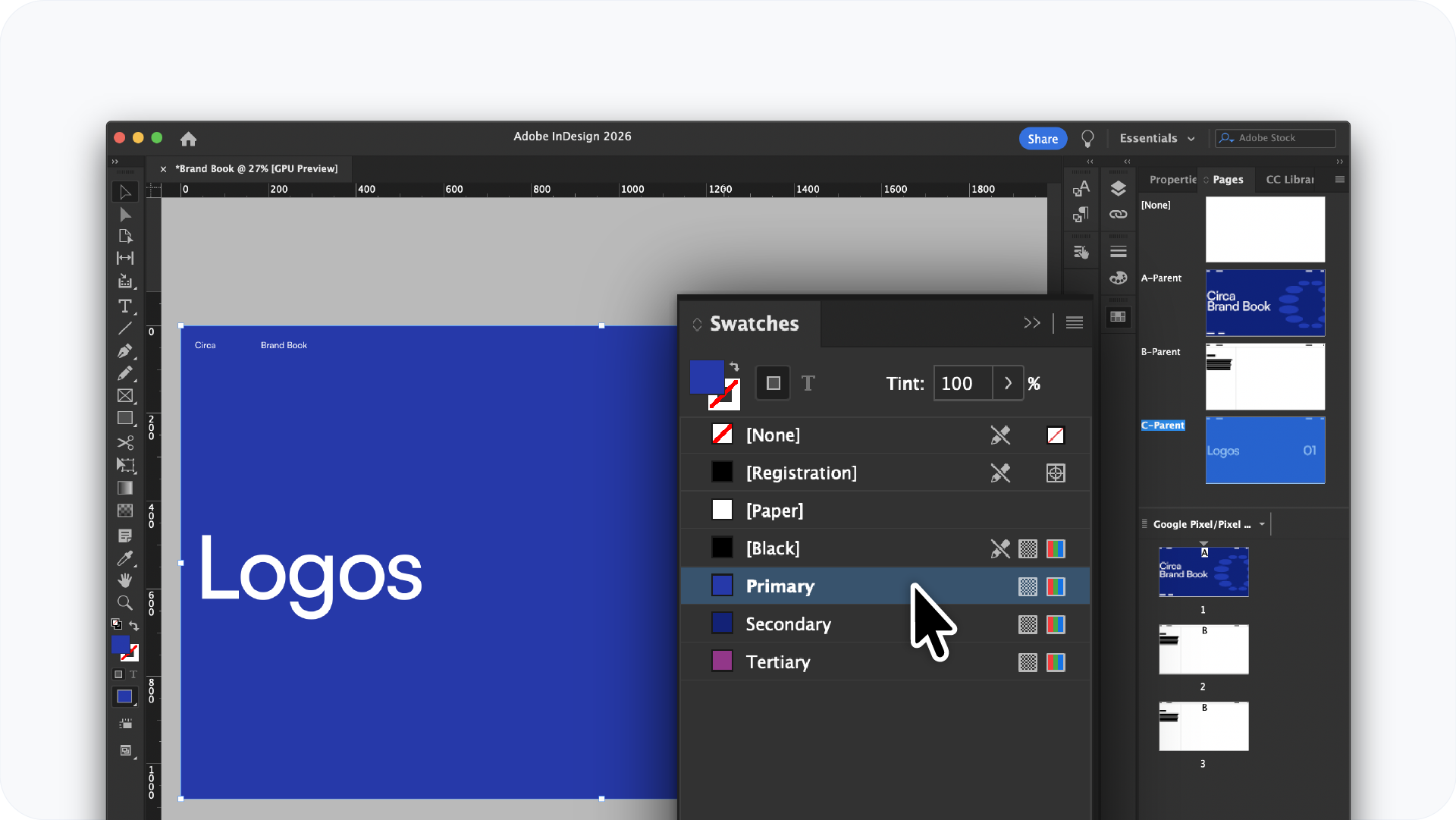The height and width of the screenshot is (820, 1456).
Task: Swap fill and stroke in toolbar
Action: [133, 626]
